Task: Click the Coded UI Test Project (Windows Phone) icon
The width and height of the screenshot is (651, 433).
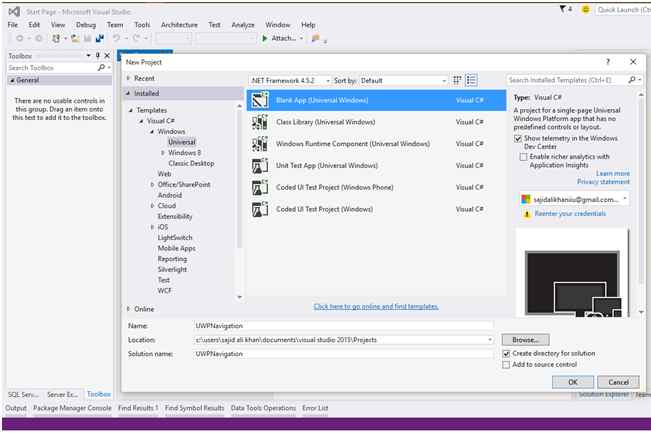Action: coord(260,188)
